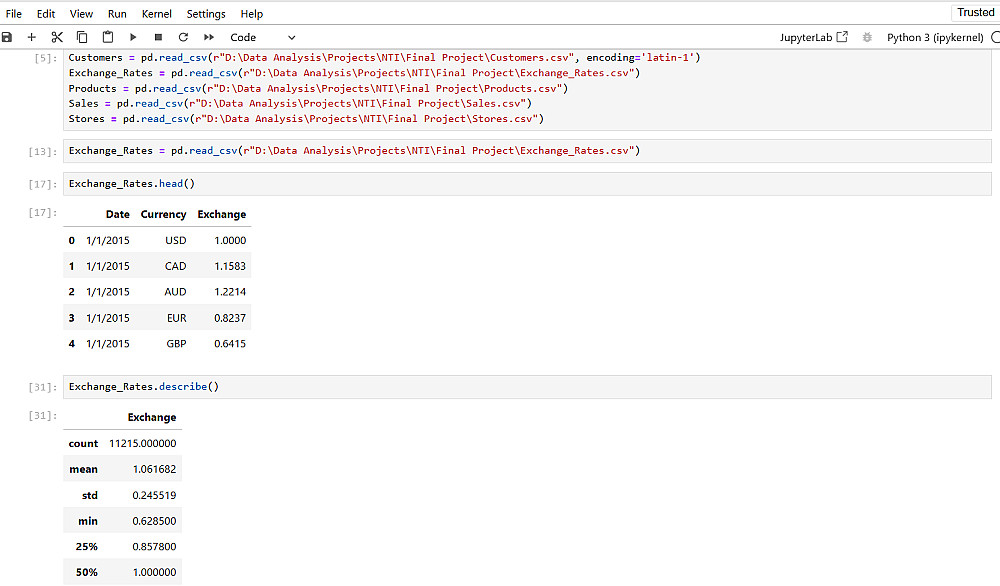Open the Run menu
Viewport: 1000px width, 586px height.
[117, 14]
